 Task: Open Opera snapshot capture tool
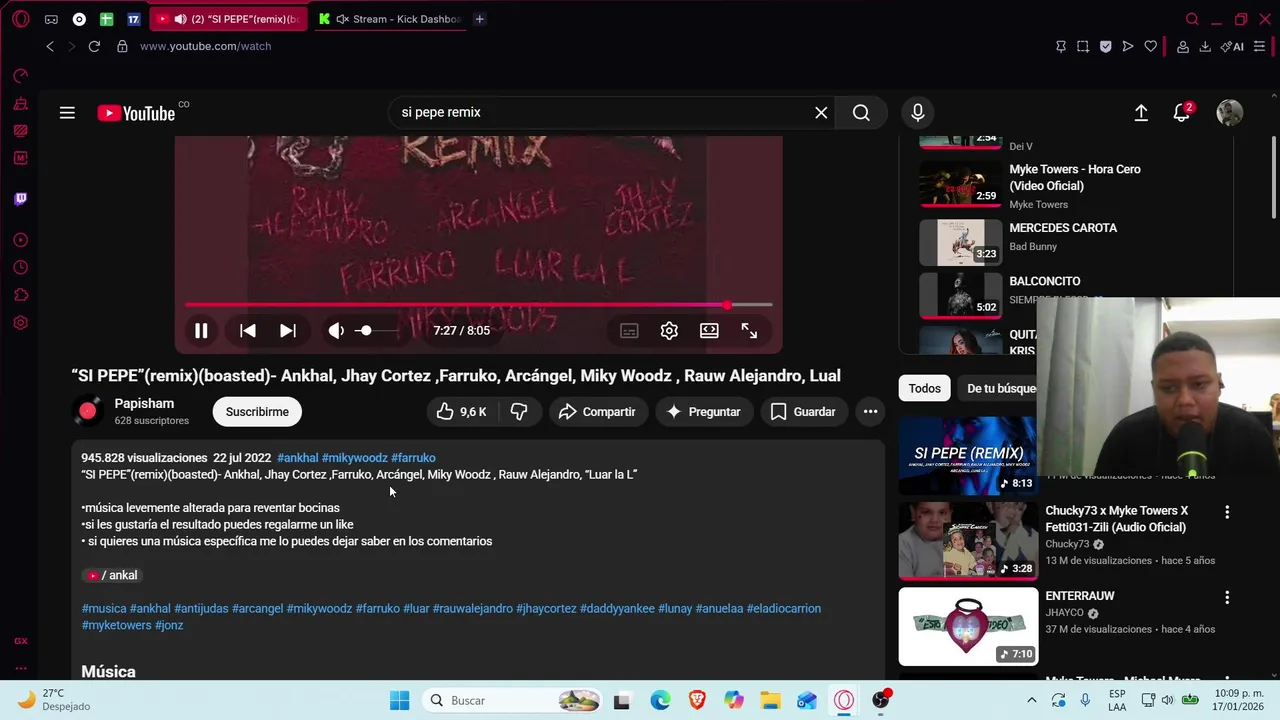click(1083, 46)
